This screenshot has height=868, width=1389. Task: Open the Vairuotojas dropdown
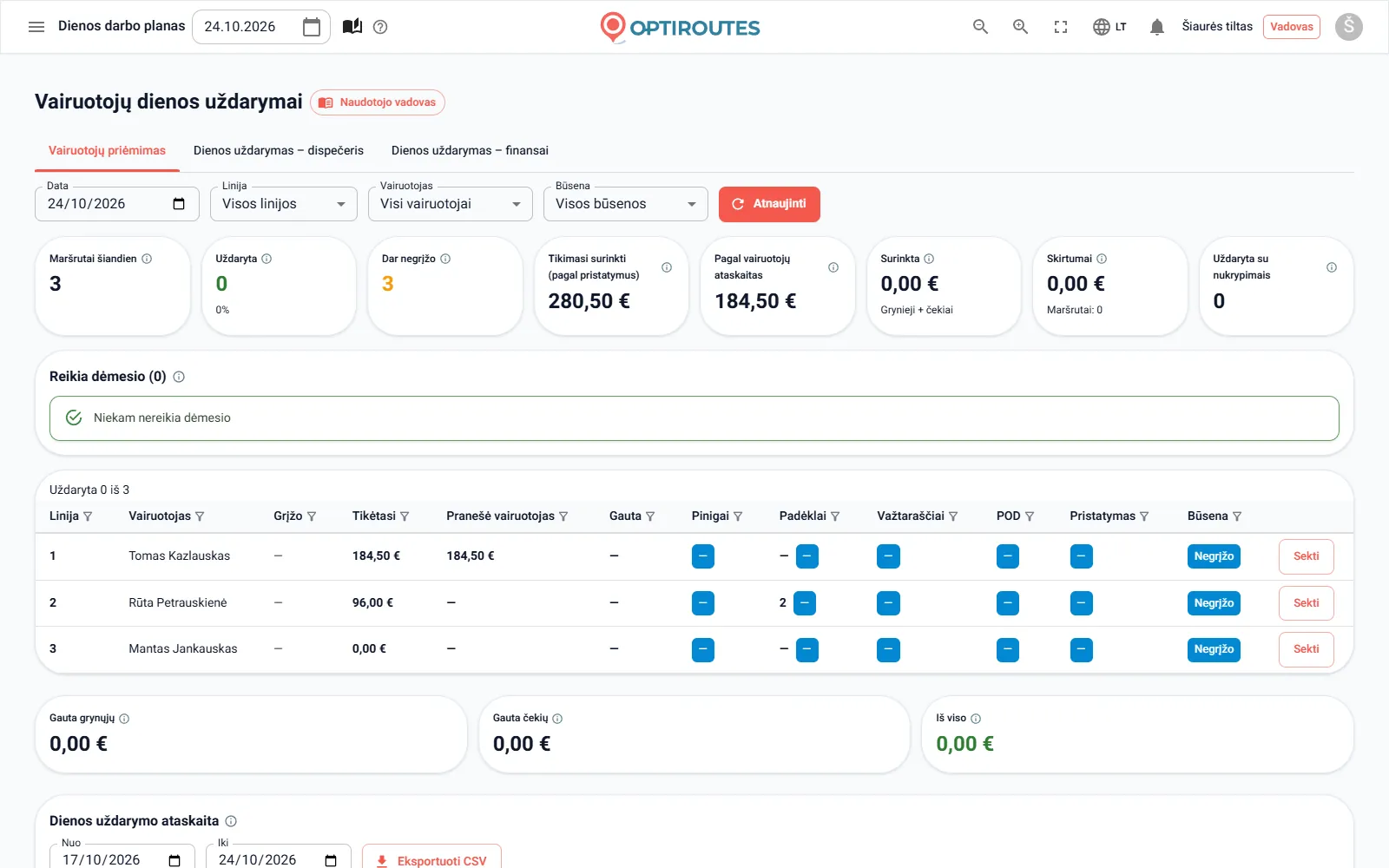coord(451,204)
